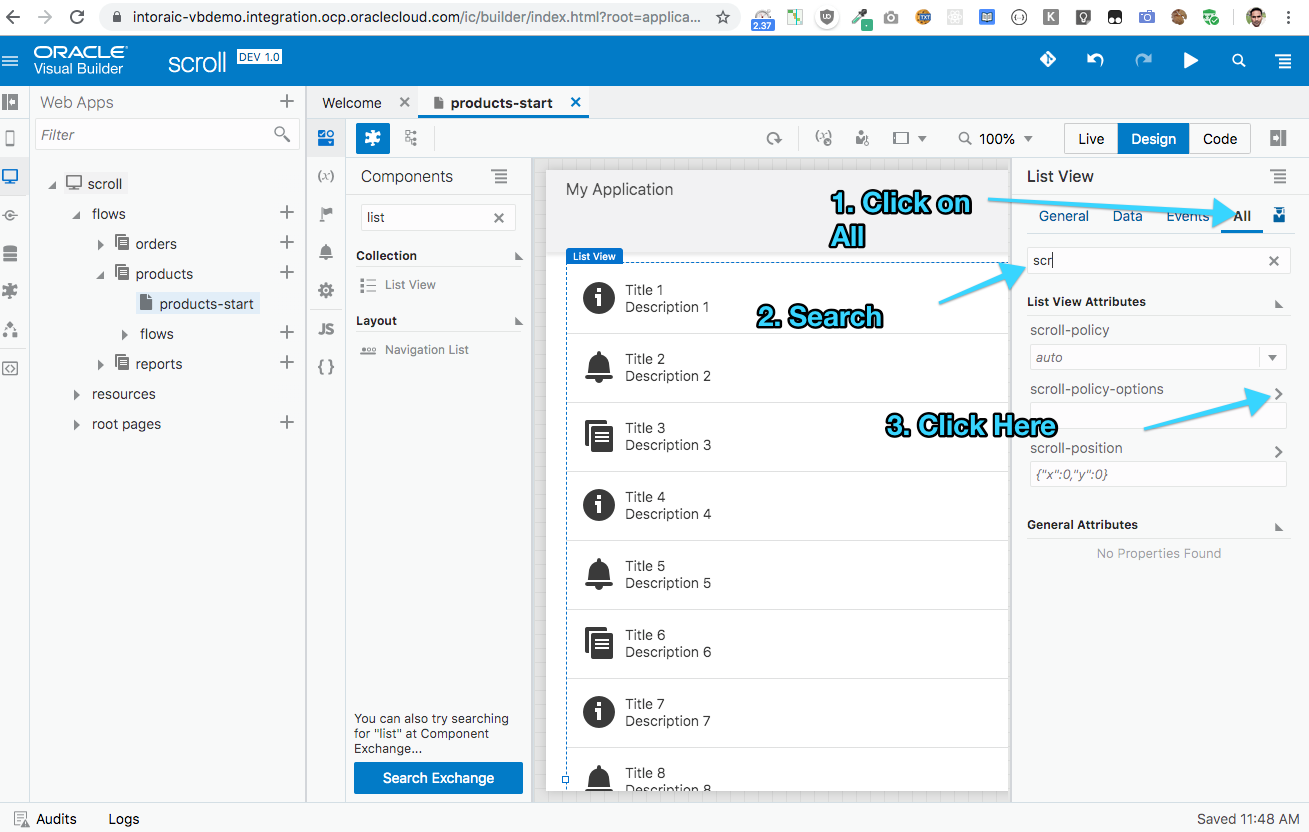Open Components puzzle sidebar icon
The height and width of the screenshot is (832, 1309).
coord(11,291)
